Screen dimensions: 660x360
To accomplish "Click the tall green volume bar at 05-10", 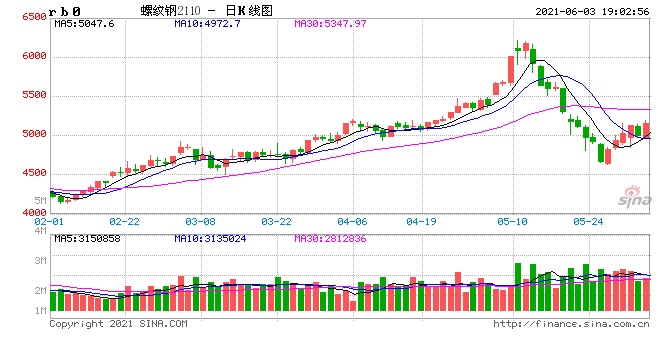I will [518, 287].
